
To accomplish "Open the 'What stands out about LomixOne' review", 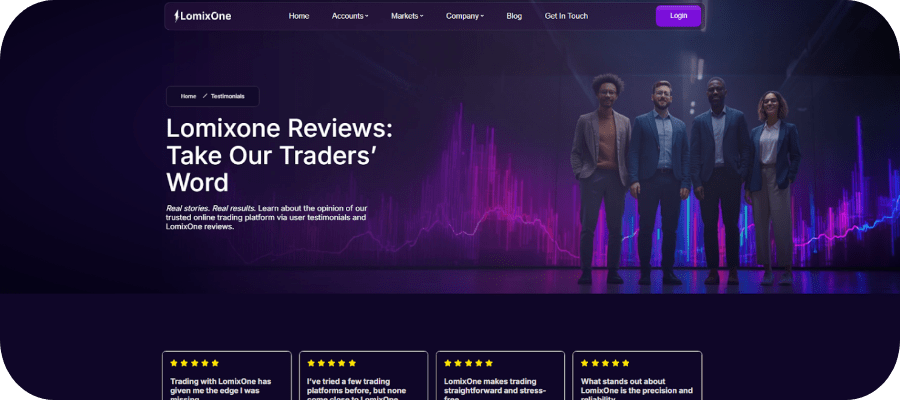I will pyautogui.click(x=637, y=384).
